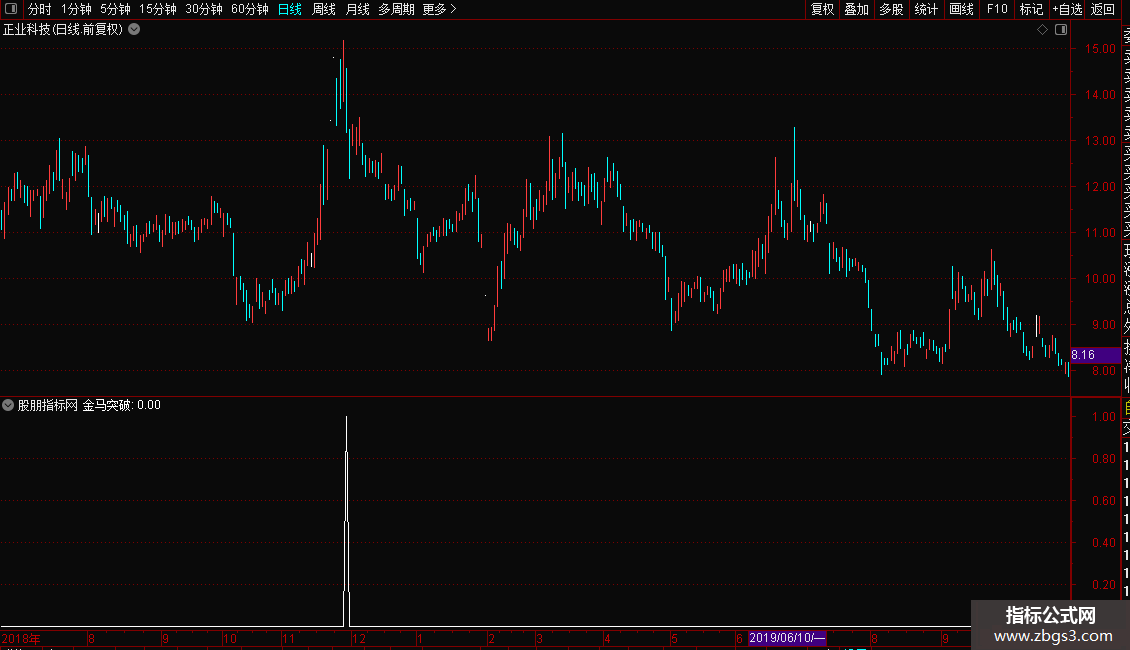The height and width of the screenshot is (650, 1130).
Task: Click the 13.00 price axis label
Action: [x=1100, y=141]
